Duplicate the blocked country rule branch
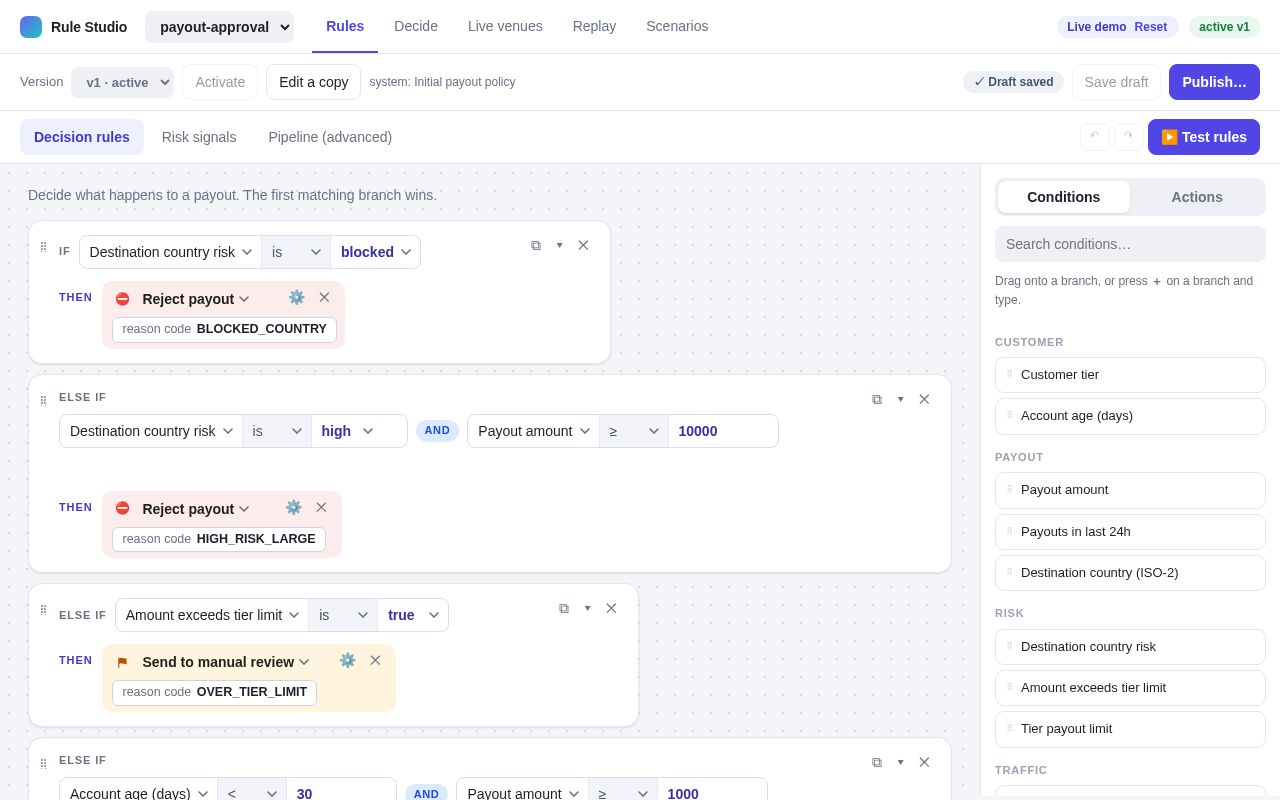 [x=536, y=245]
